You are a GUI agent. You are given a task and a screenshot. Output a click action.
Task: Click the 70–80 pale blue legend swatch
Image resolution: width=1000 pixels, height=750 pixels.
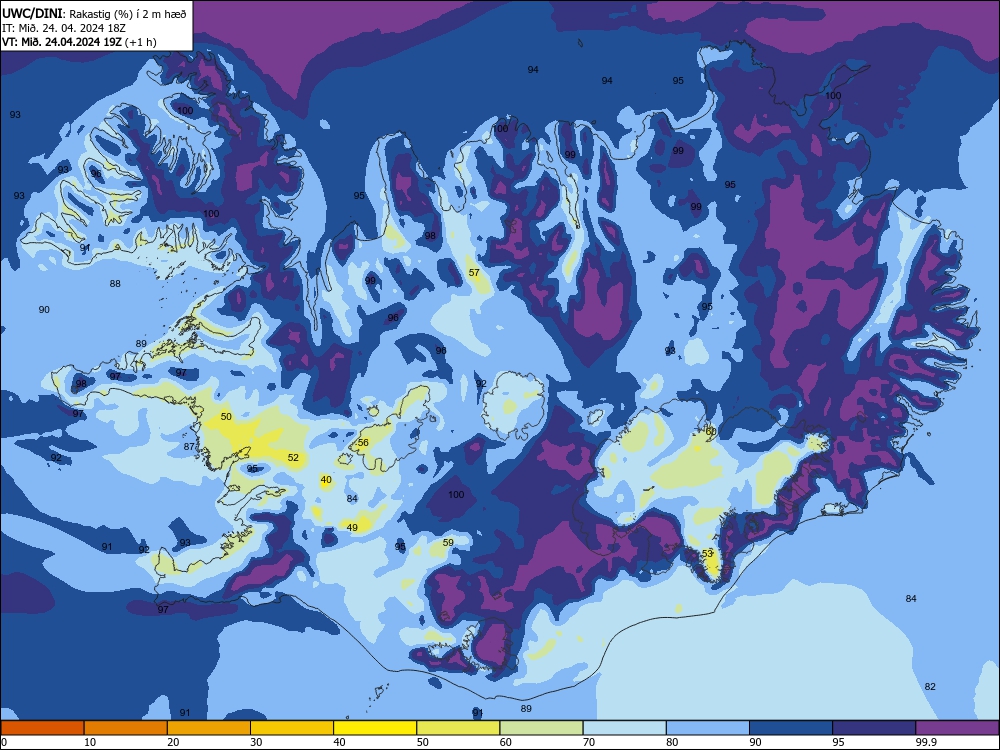point(624,728)
